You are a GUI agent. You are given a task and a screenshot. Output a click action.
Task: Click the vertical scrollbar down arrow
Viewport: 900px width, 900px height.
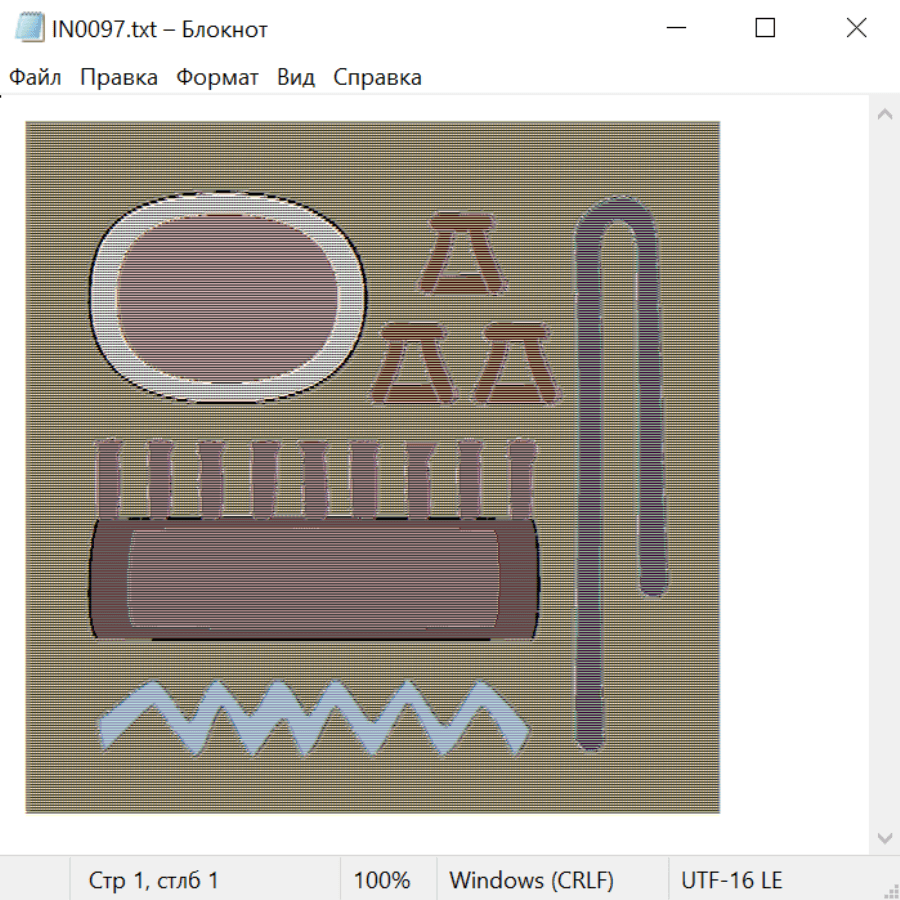[x=884, y=838]
